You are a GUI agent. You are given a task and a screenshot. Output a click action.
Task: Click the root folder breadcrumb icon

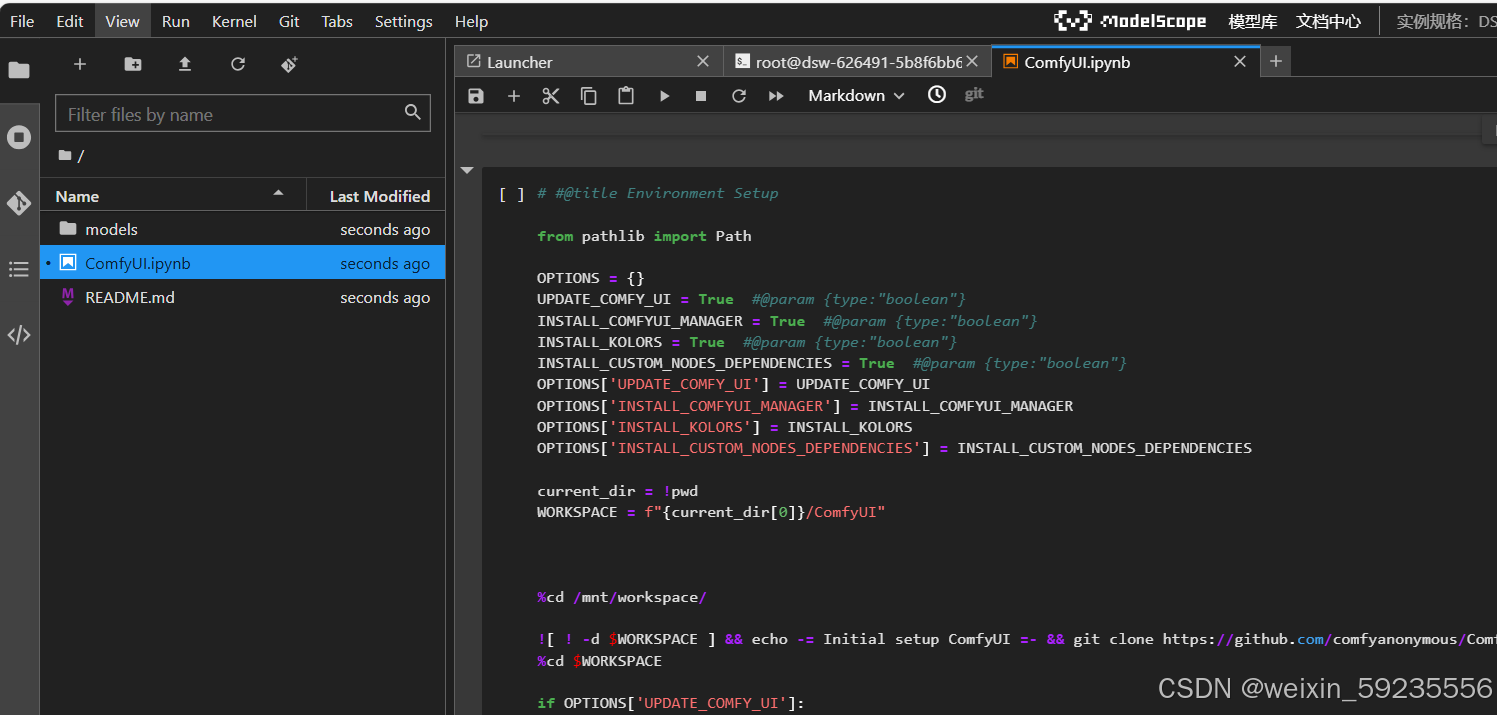coord(65,155)
